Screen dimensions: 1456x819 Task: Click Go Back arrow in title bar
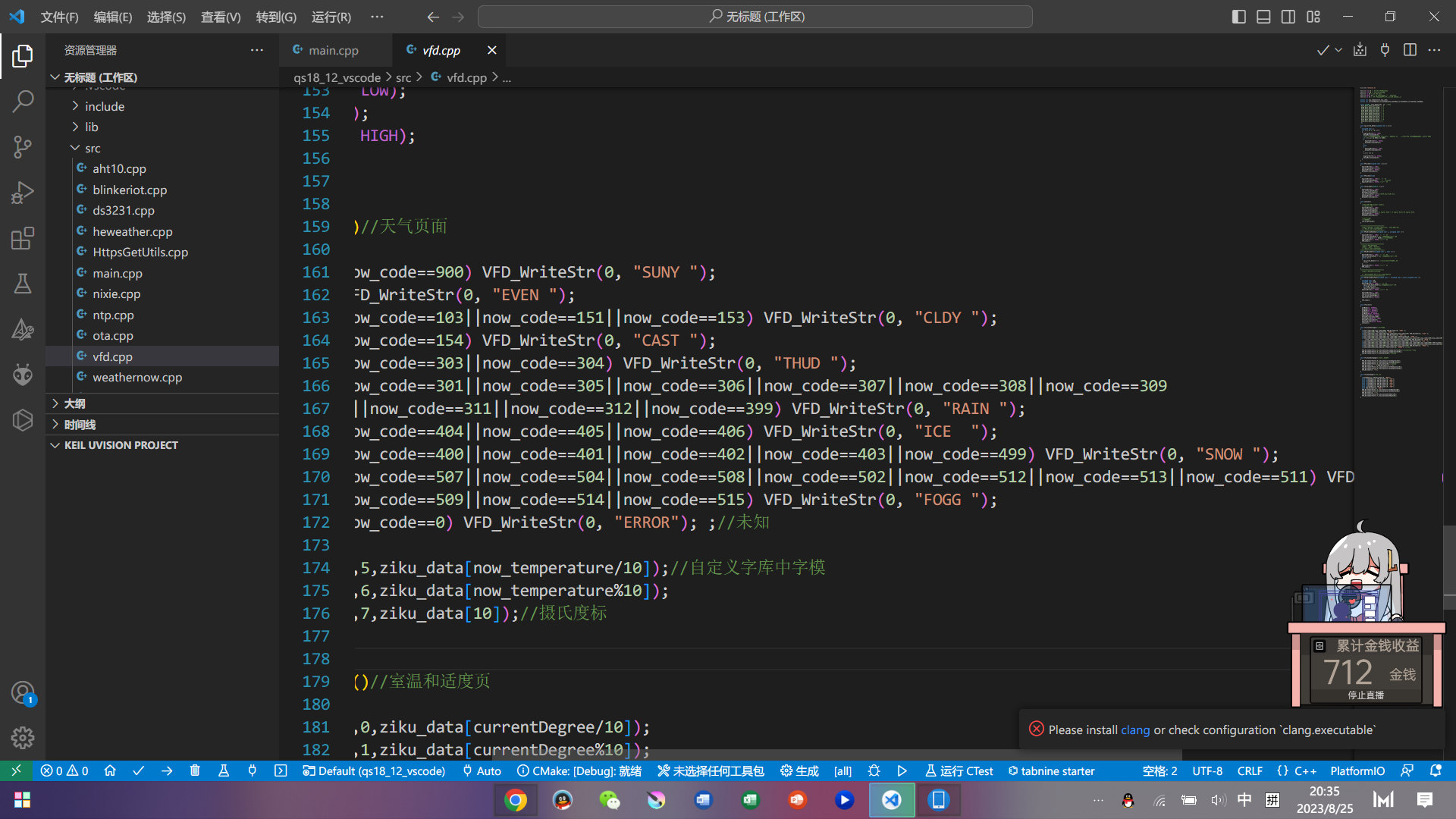[x=433, y=17]
